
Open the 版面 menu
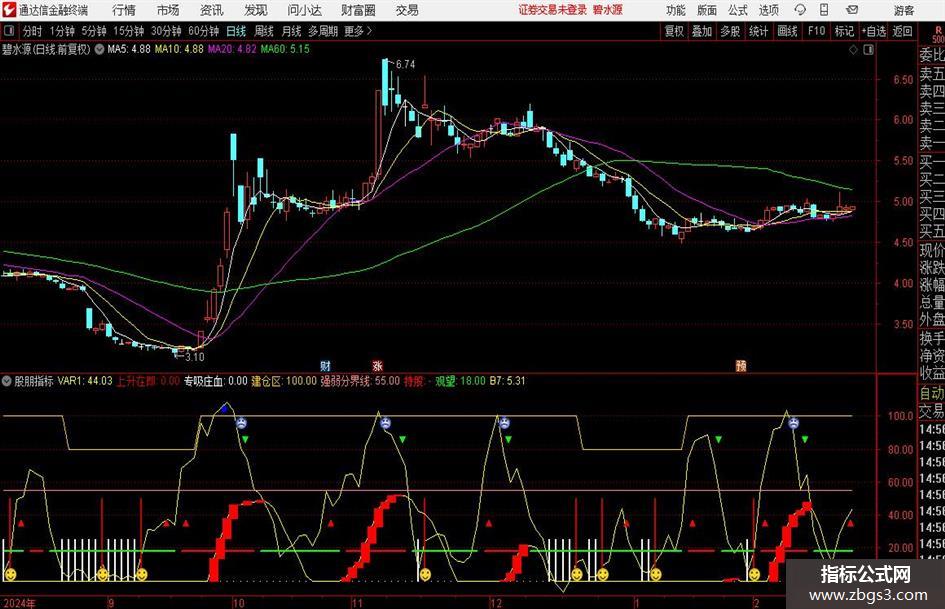coord(706,10)
